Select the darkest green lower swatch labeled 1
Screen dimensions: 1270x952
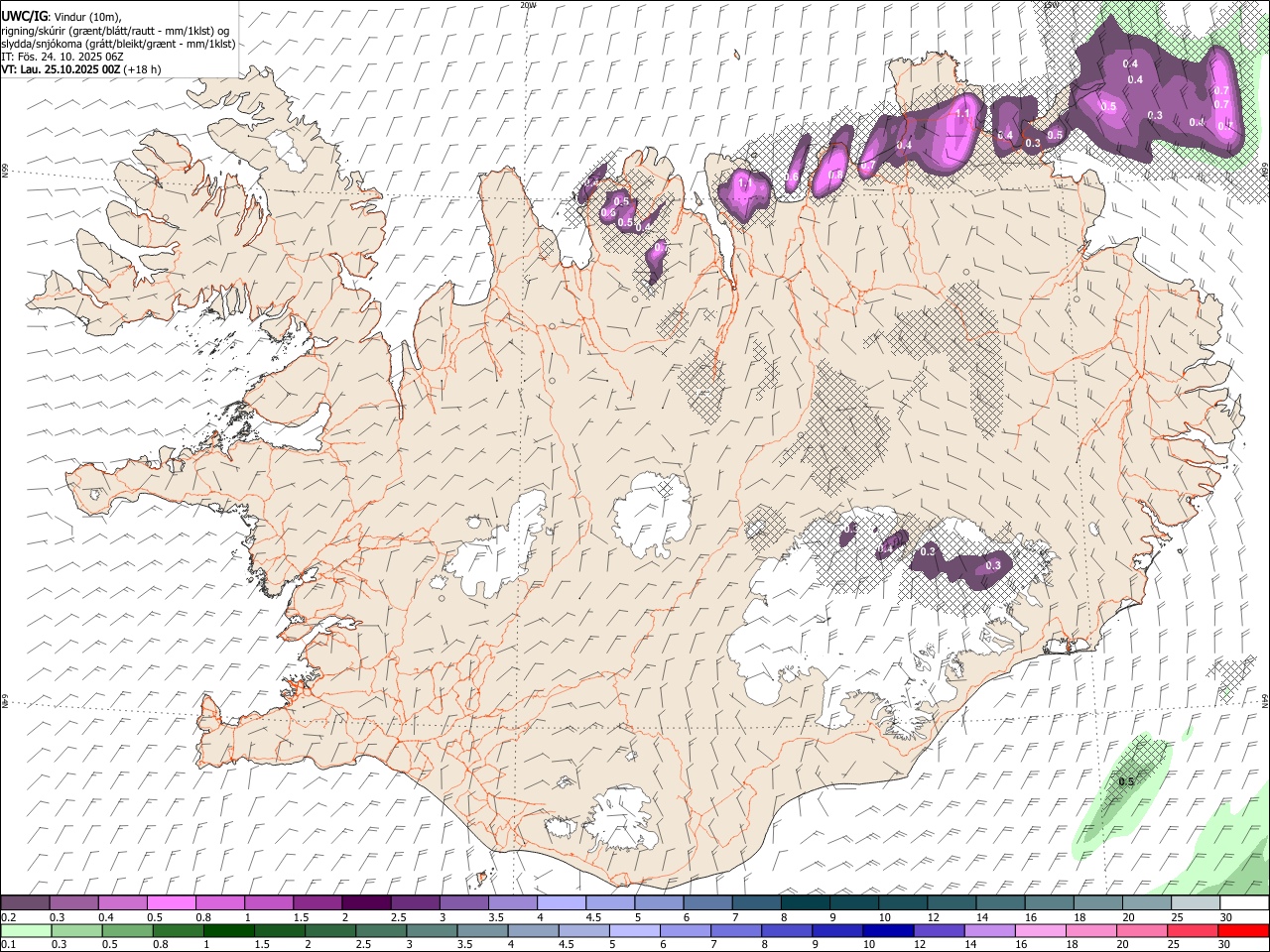click(x=229, y=930)
